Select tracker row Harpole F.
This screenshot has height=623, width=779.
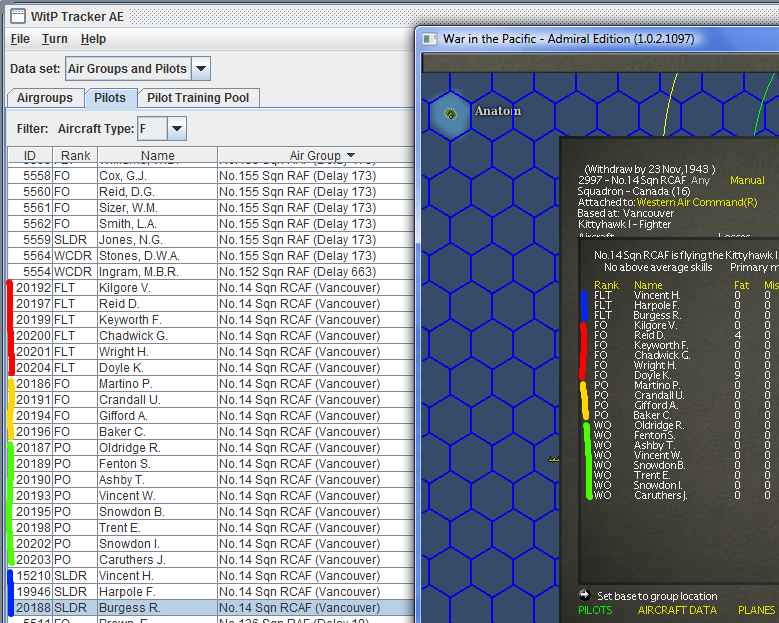point(211,592)
